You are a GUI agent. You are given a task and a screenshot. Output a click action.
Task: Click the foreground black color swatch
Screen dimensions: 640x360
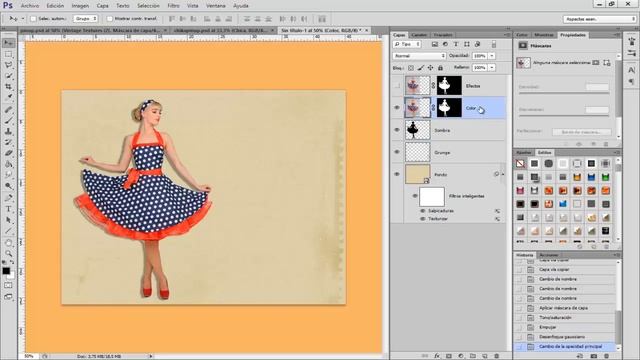pyautogui.click(x=6, y=271)
